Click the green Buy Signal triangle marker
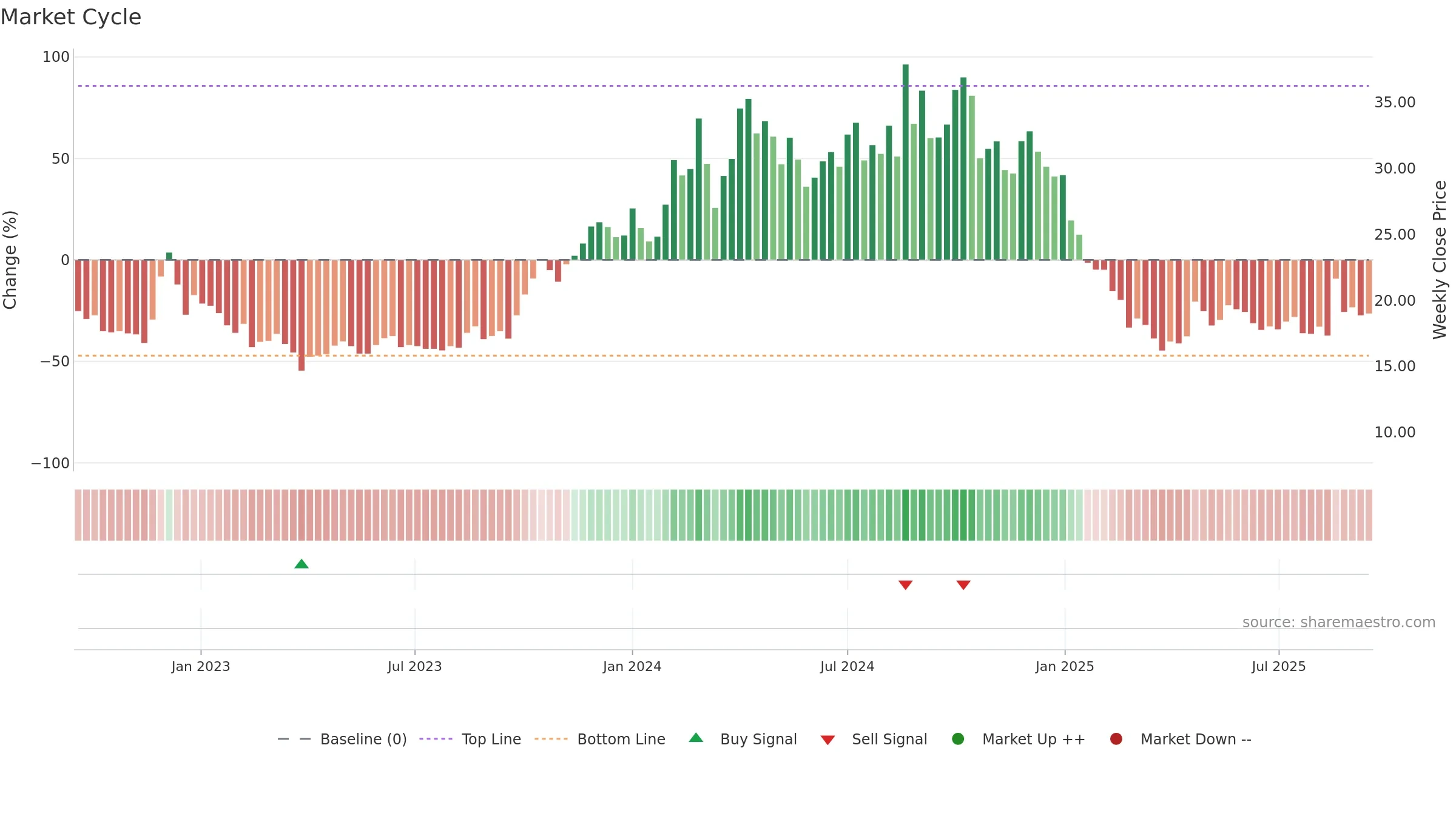This screenshot has width=1456, height=819. tap(302, 564)
